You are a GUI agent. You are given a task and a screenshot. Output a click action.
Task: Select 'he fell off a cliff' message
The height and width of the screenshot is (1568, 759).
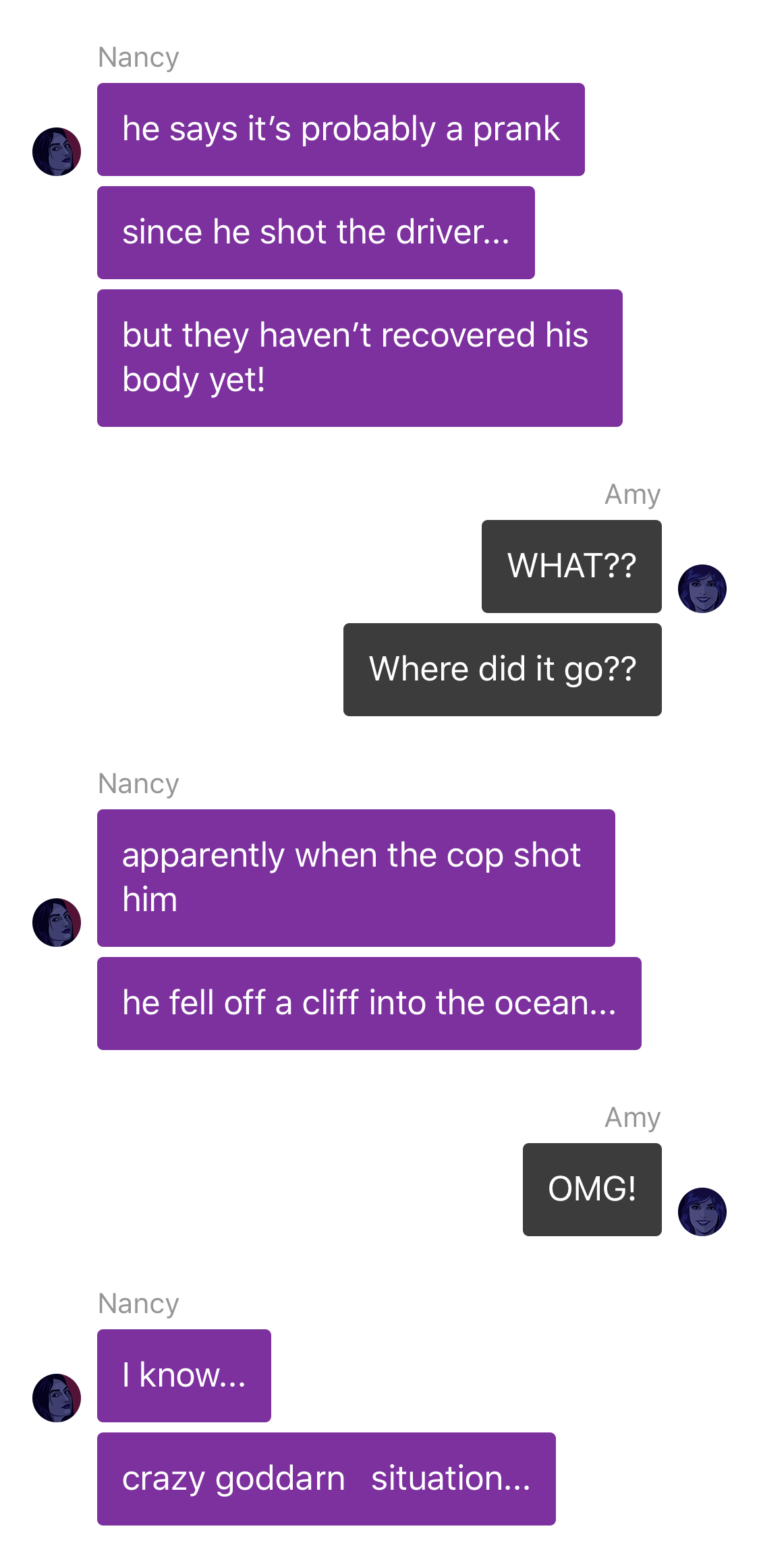[369, 1004]
